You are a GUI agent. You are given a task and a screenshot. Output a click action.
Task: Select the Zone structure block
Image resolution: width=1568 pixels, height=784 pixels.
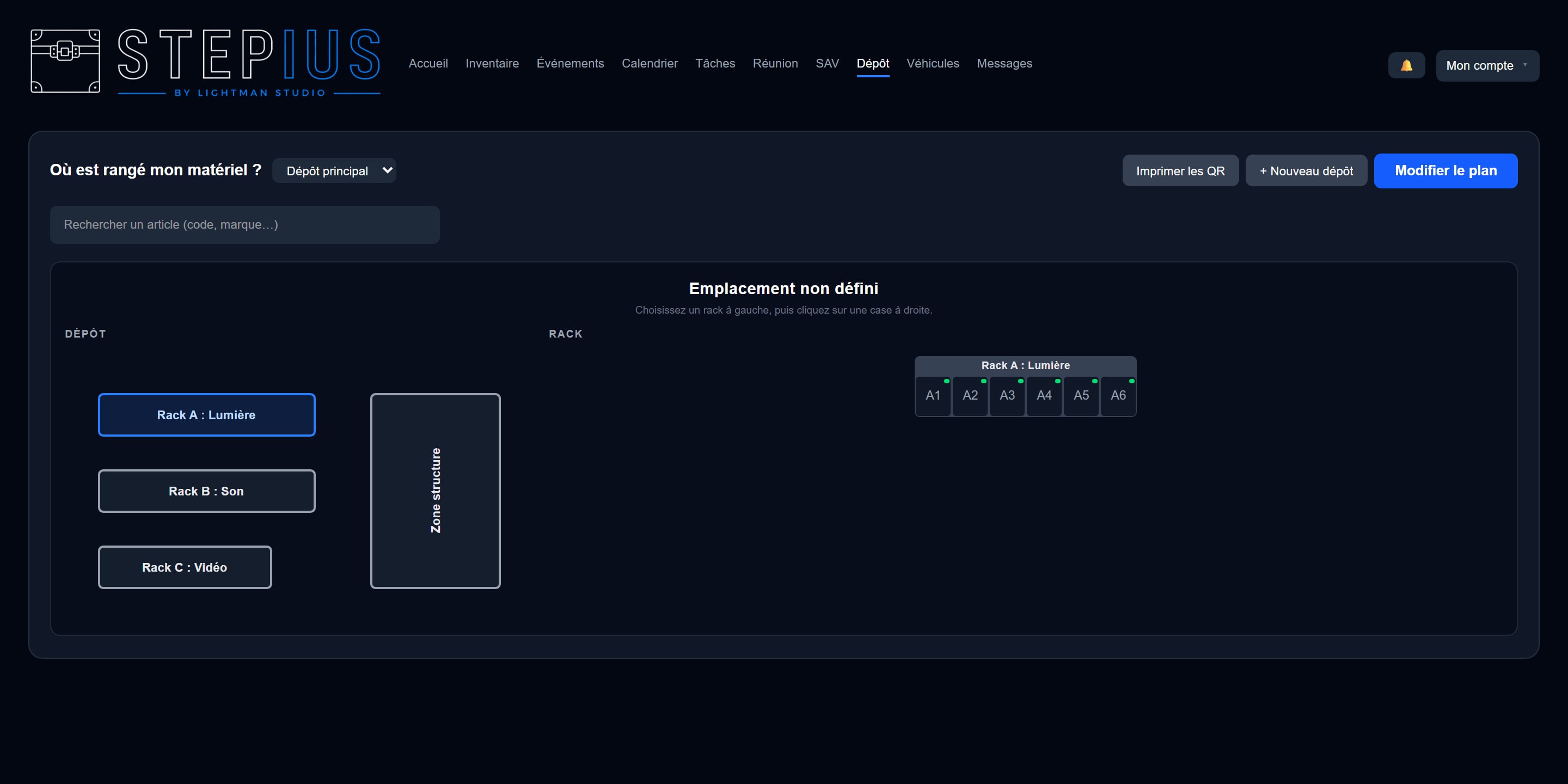435,491
